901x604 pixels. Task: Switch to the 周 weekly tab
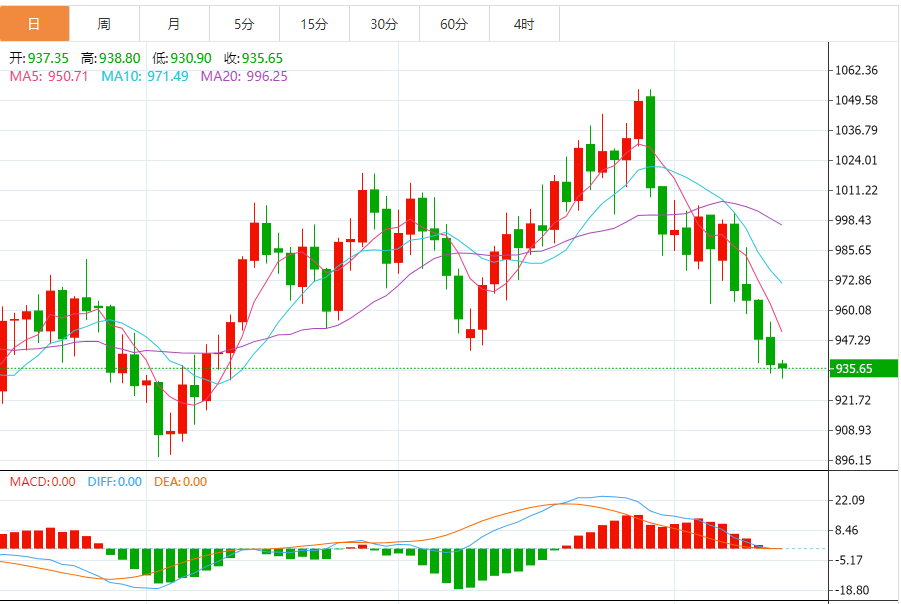click(105, 24)
